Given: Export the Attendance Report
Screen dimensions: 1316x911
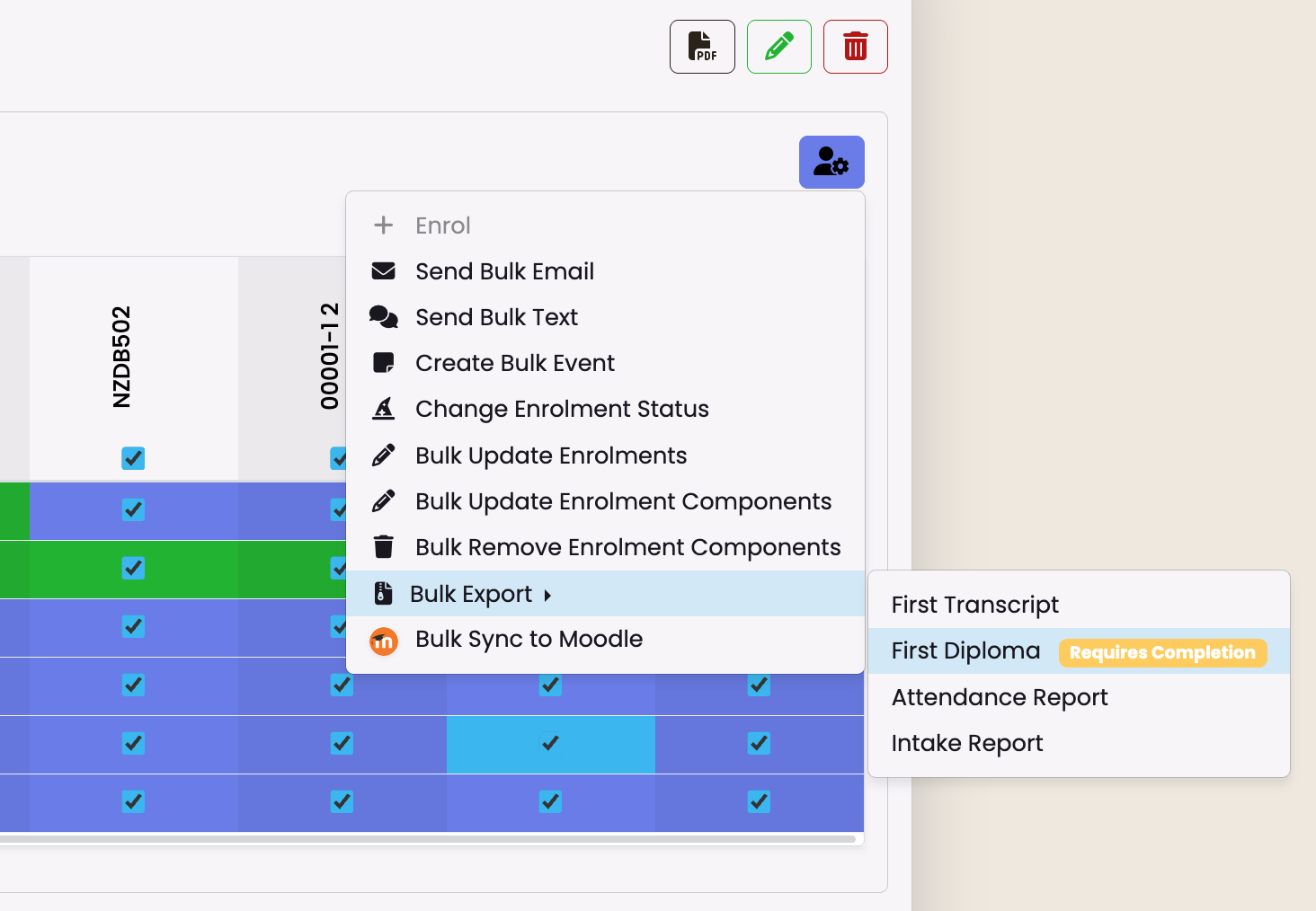Looking at the screenshot, I should click(x=1079, y=697).
